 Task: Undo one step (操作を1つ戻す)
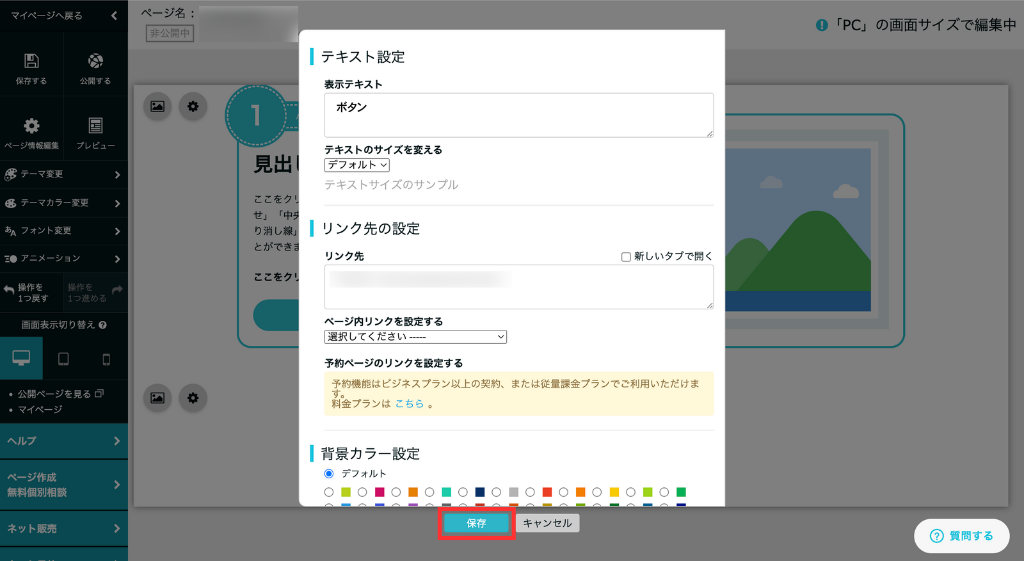31,292
